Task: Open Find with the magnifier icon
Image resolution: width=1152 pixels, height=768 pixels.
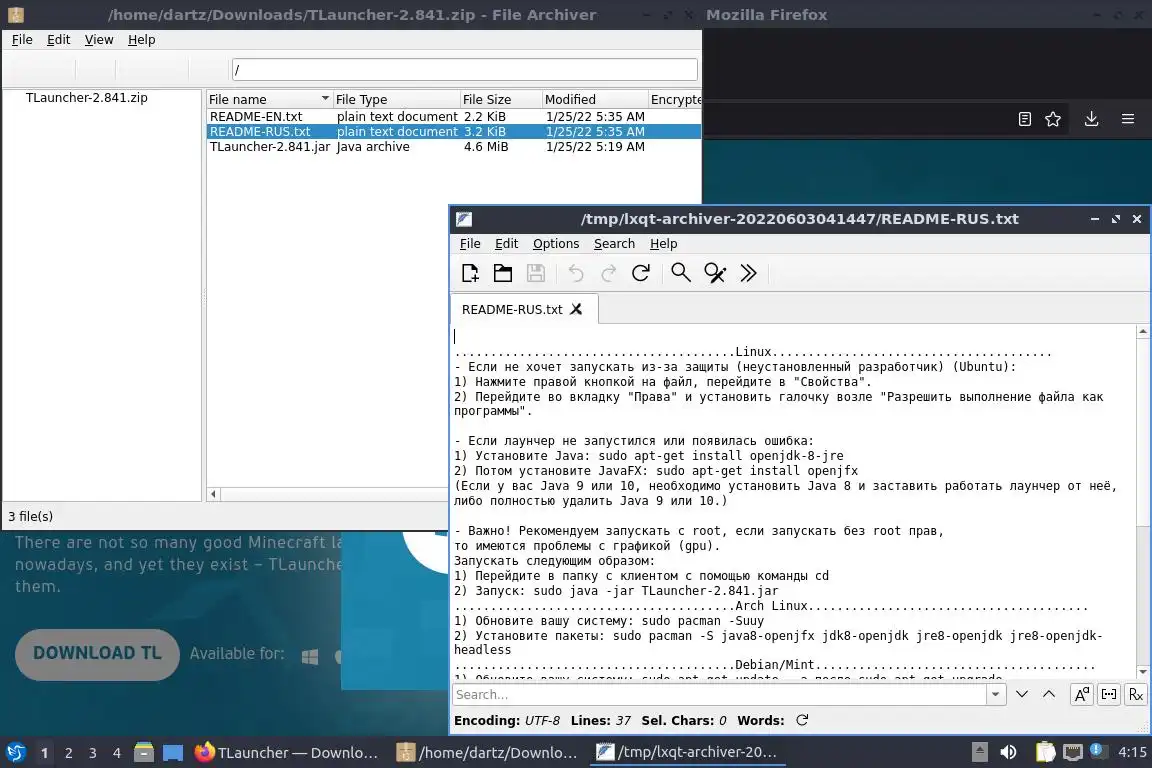Action: pos(681,273)
